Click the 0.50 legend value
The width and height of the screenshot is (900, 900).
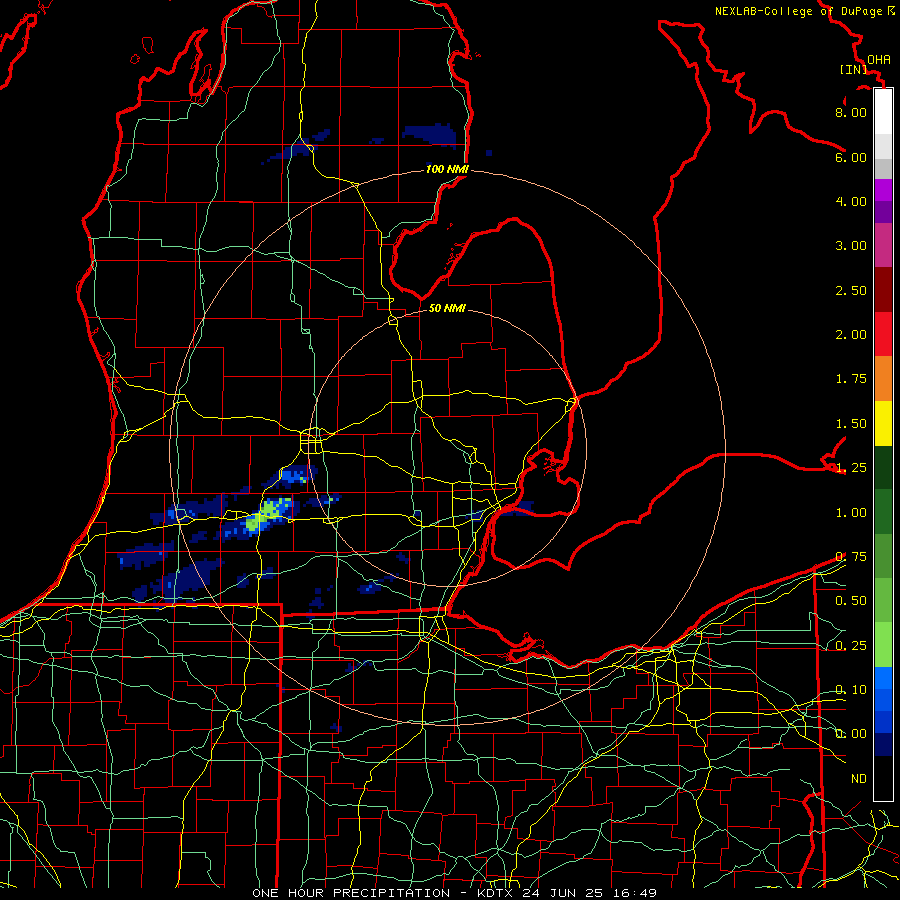pos(851,601)
